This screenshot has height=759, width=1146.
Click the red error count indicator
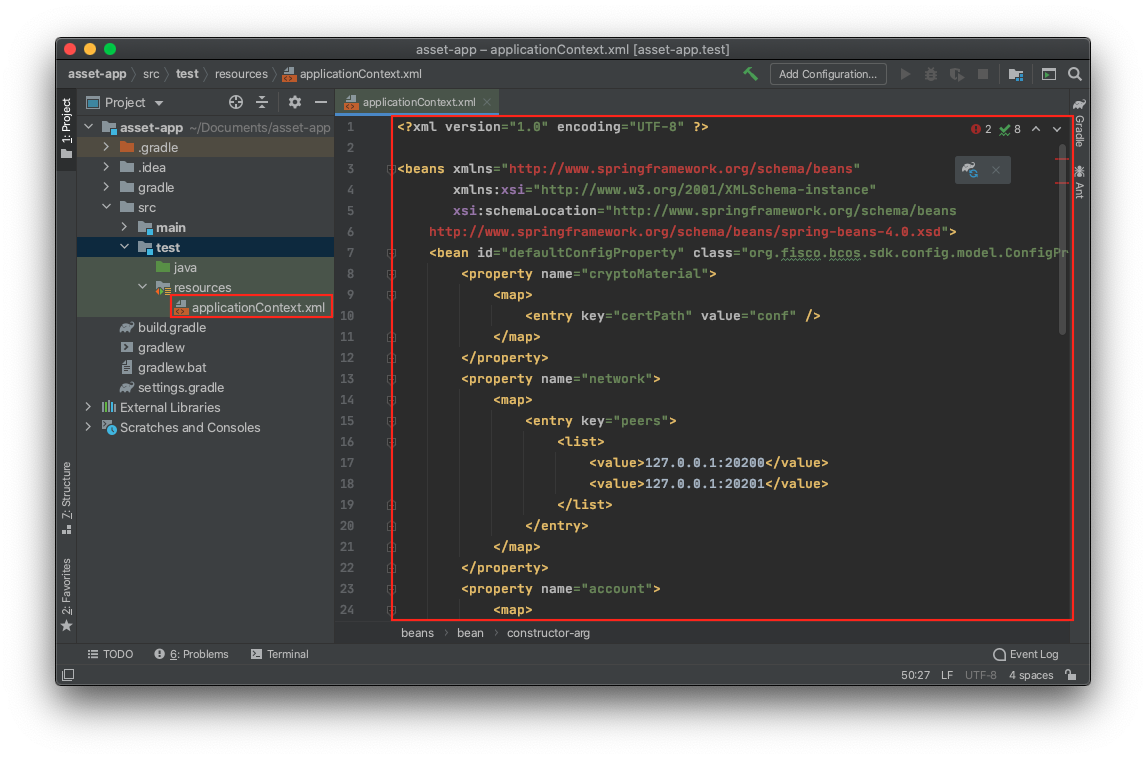point(981,129)
